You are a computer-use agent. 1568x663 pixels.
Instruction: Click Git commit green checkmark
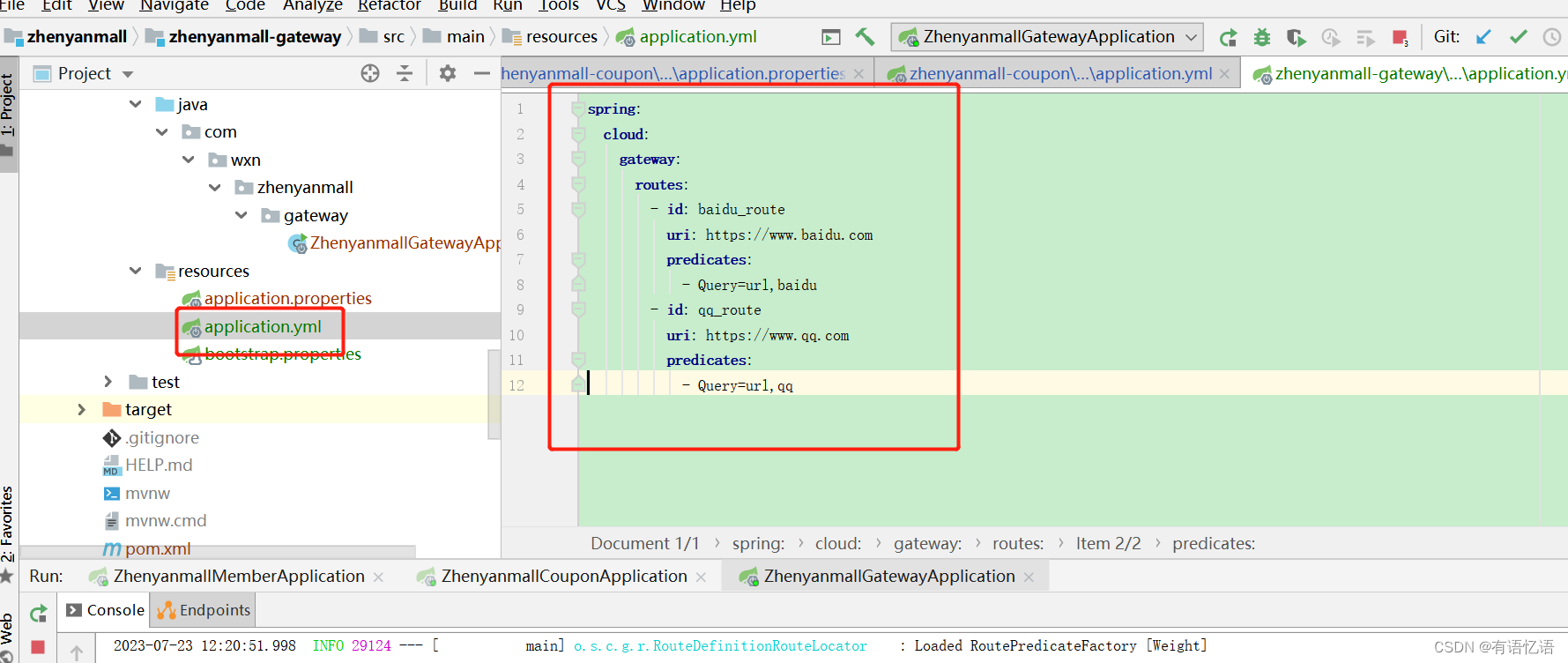pos(1518,37)
